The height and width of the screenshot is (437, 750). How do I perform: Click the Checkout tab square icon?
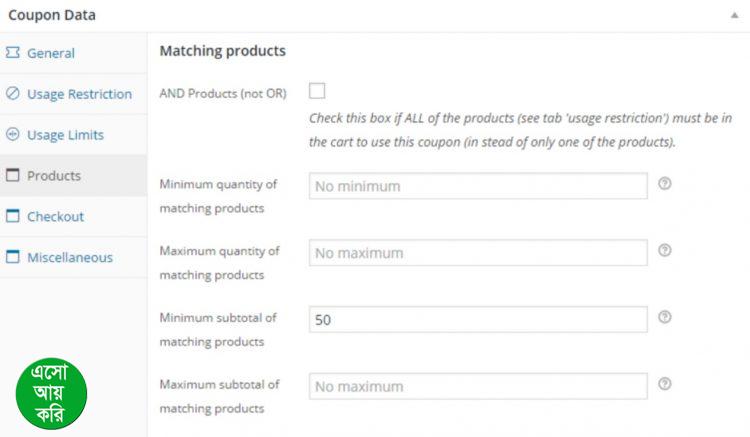point(13,217)
